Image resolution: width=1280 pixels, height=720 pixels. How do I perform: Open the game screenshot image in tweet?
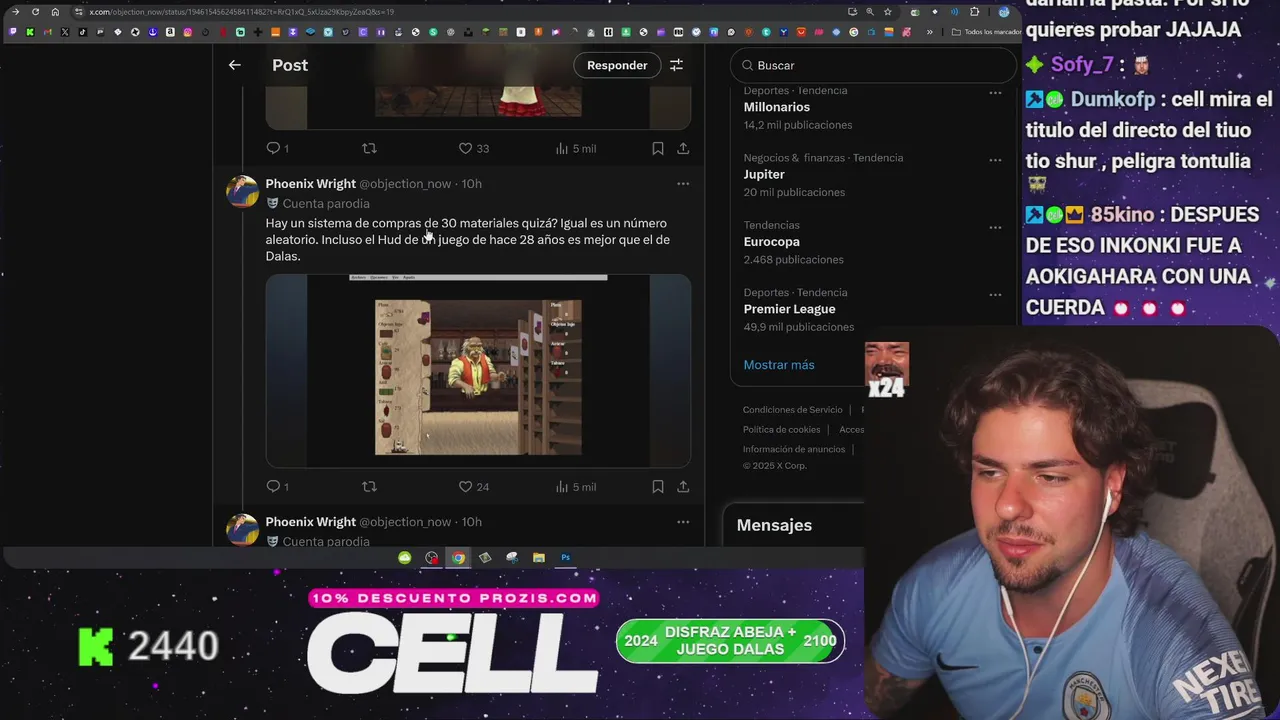[478, 370]
